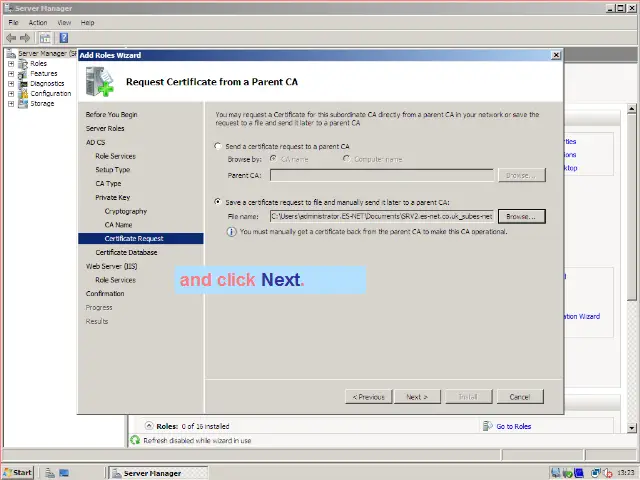
Task: Click the Storage node icon in tree
Action: [x=23, y=104]
